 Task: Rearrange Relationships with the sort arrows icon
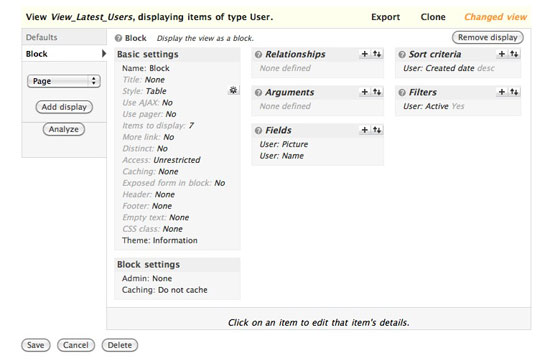click(x=377, y=54)
